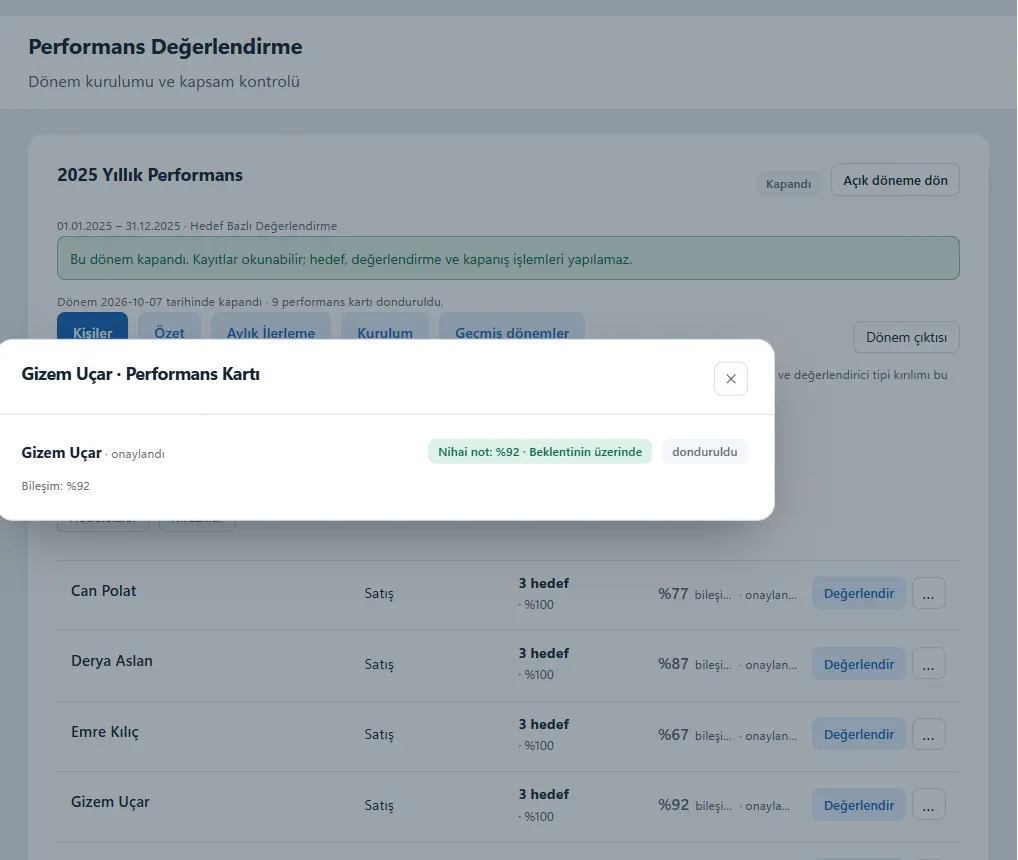Click the 'donduruldu' badge in the dialog
1018x860 pixels.
[704, 452]
